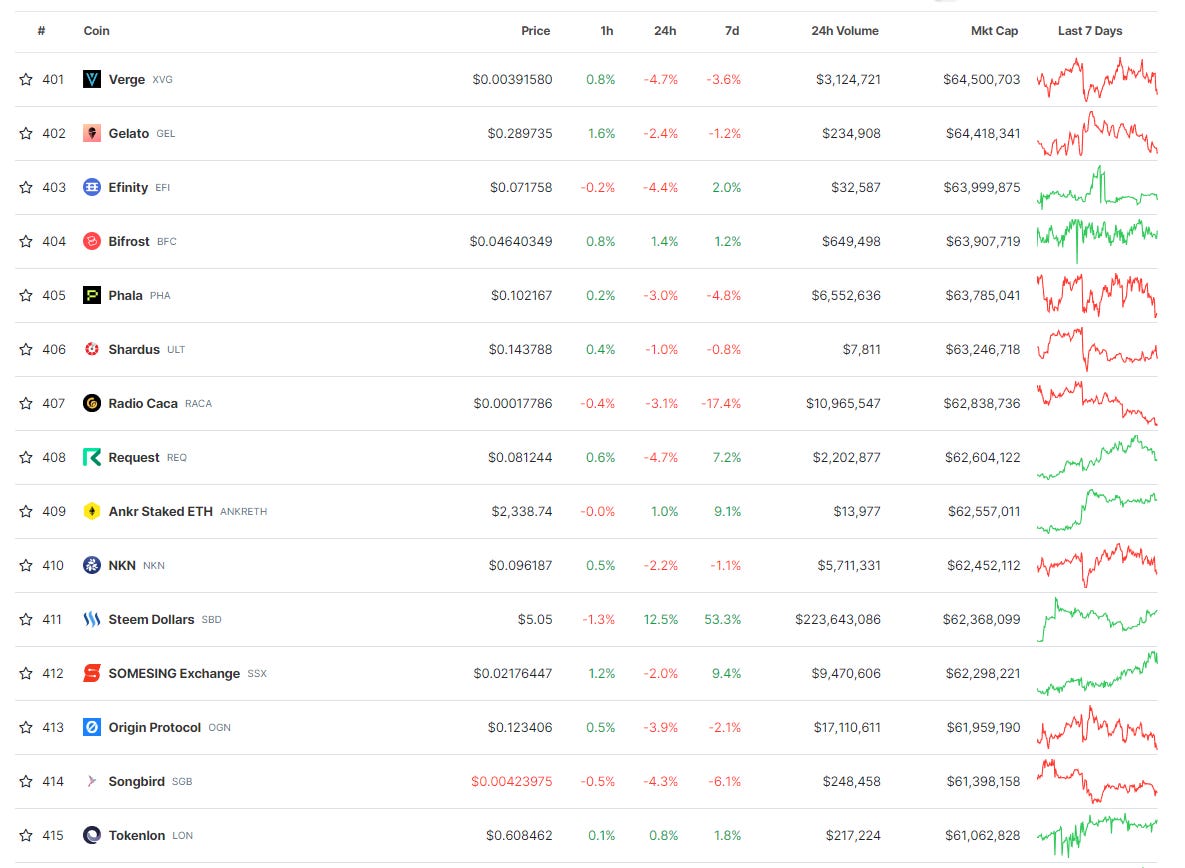This screenshot has height=868, width=1185.
Task: Click the Phala coin logo icon
Action: [91, 295]
